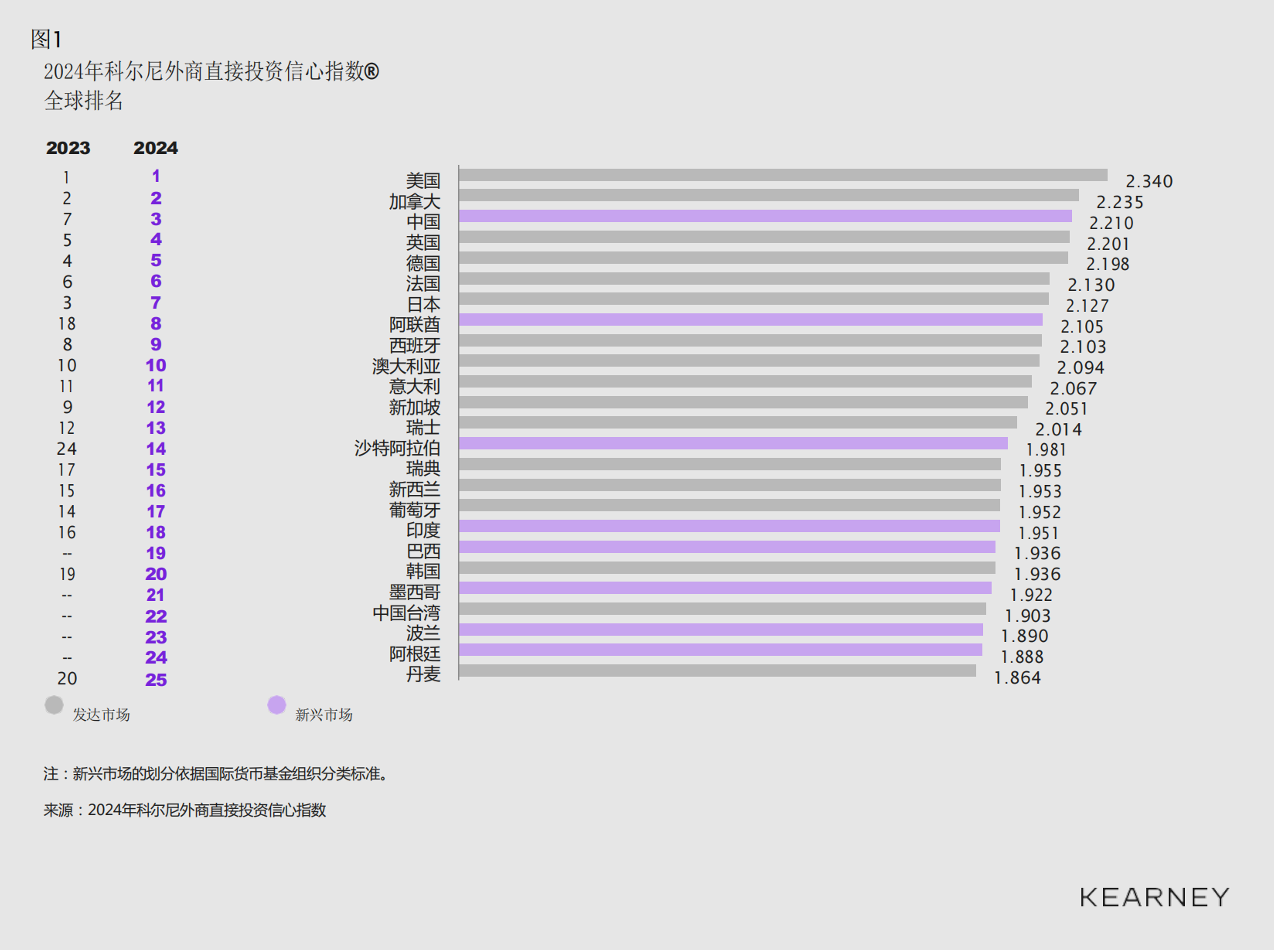Select the 阿联酋 country label
The height and width of the screenshot is (950, 1274).
click(415, 325)
